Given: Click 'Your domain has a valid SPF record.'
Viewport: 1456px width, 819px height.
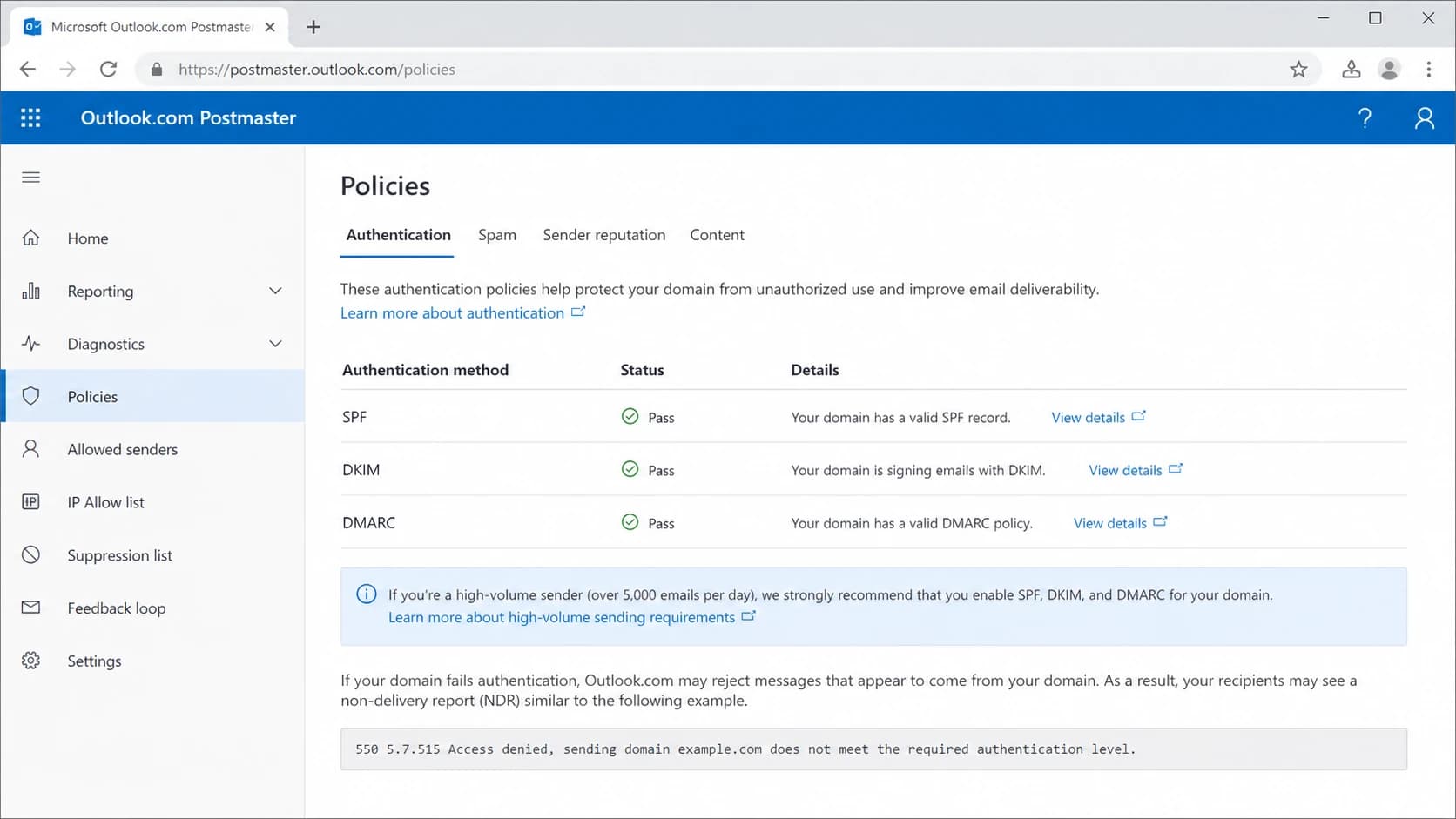Looking at the screenshot, I should coord(900,418).
